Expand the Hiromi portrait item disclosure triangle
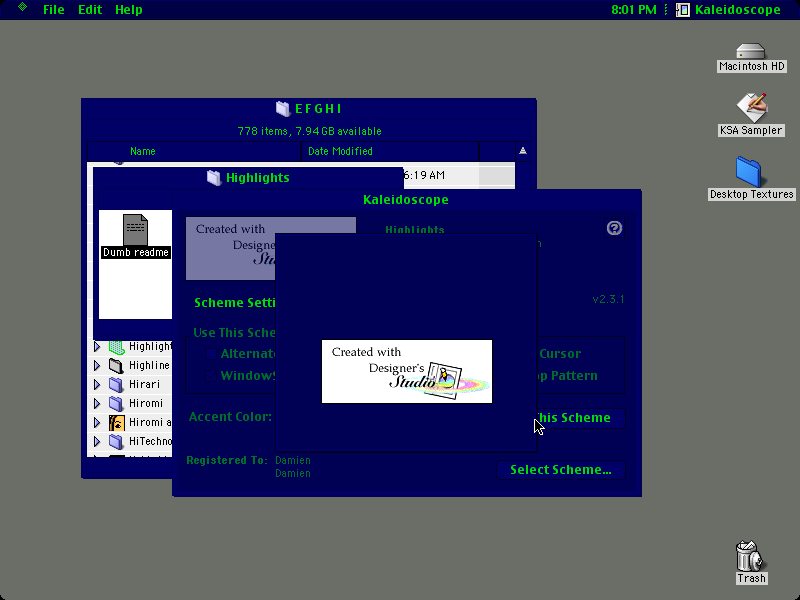Image resolution: width=800 pixels, height=600 pixels. 97,422
